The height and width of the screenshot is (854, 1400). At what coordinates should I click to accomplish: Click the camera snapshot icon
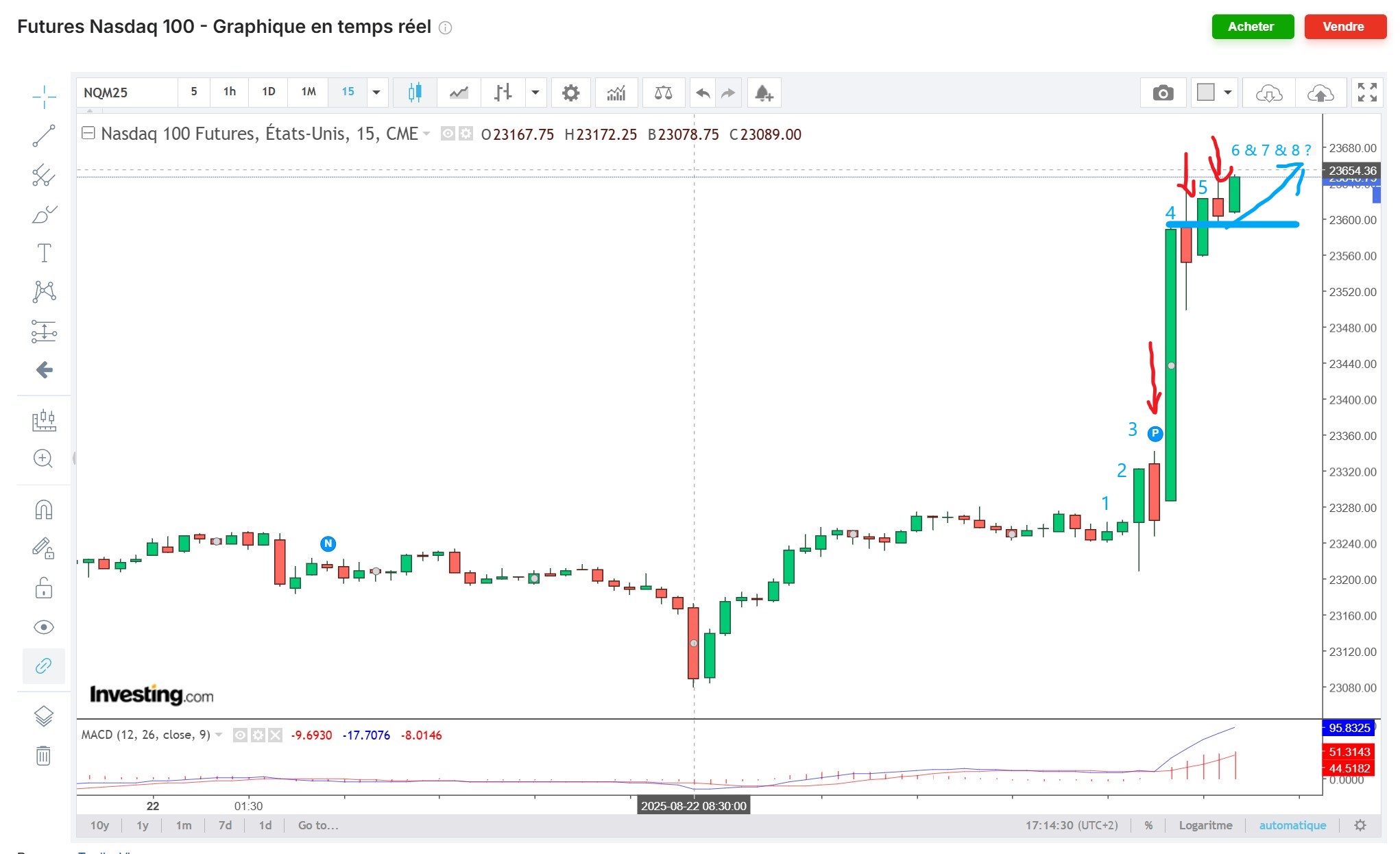pyautogui.click(x=1162, y=93)
